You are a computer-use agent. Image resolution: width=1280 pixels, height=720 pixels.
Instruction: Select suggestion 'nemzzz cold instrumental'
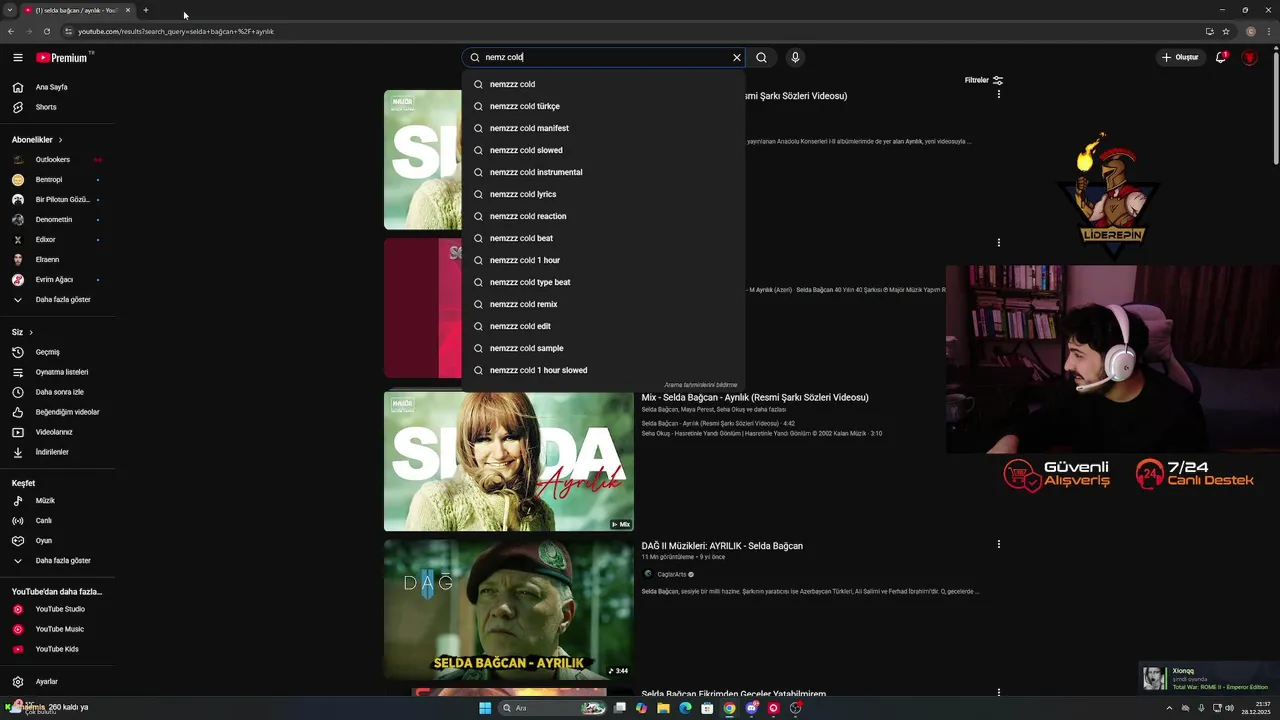604,172
